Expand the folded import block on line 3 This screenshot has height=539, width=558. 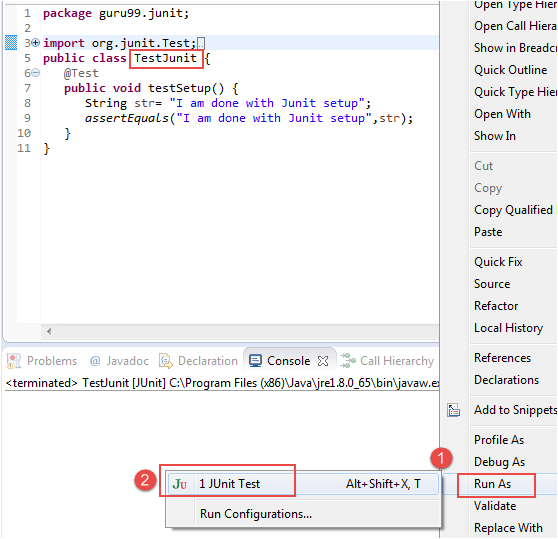tap(35, 43)
